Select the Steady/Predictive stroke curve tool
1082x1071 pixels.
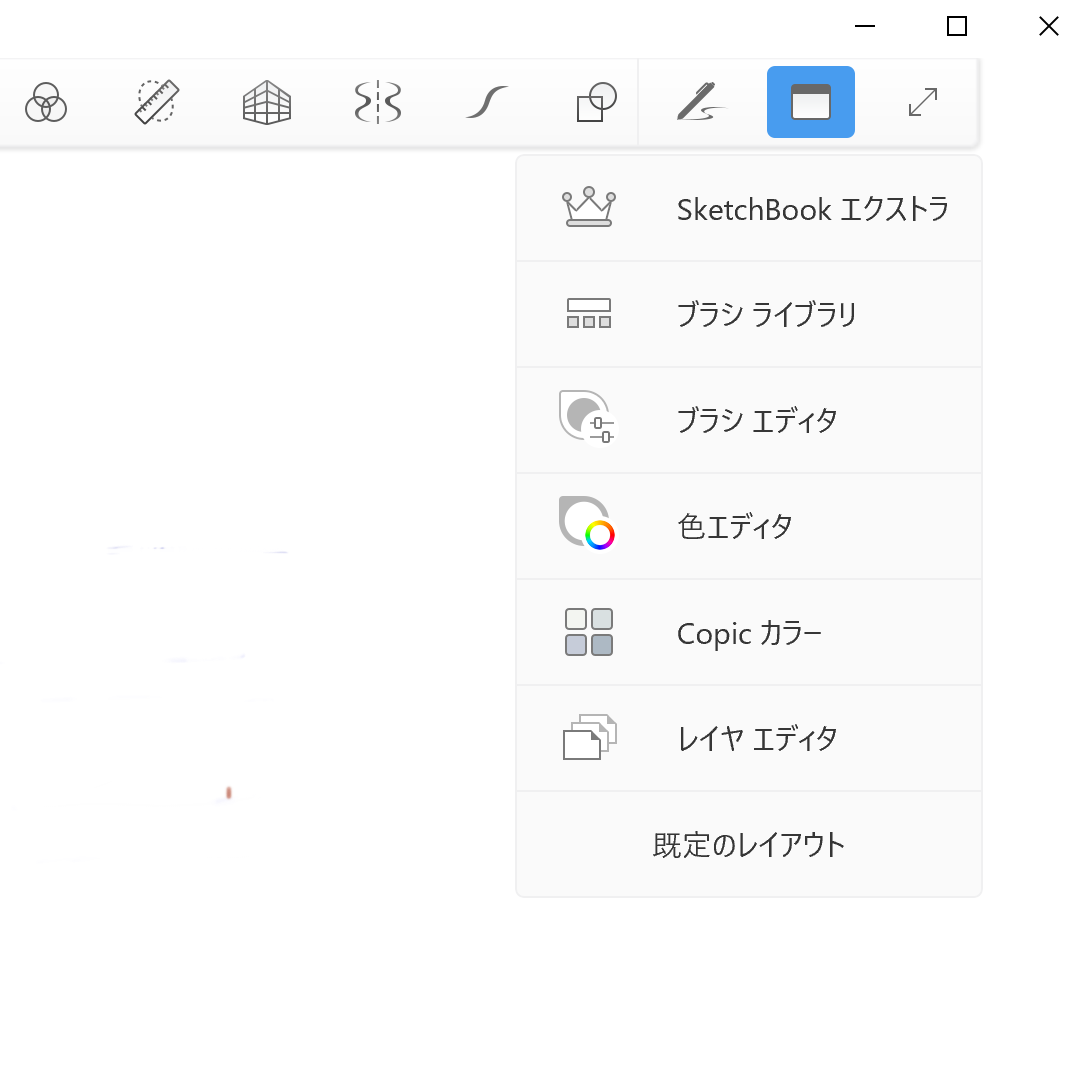pyautogui.click(x=487, y=102)
